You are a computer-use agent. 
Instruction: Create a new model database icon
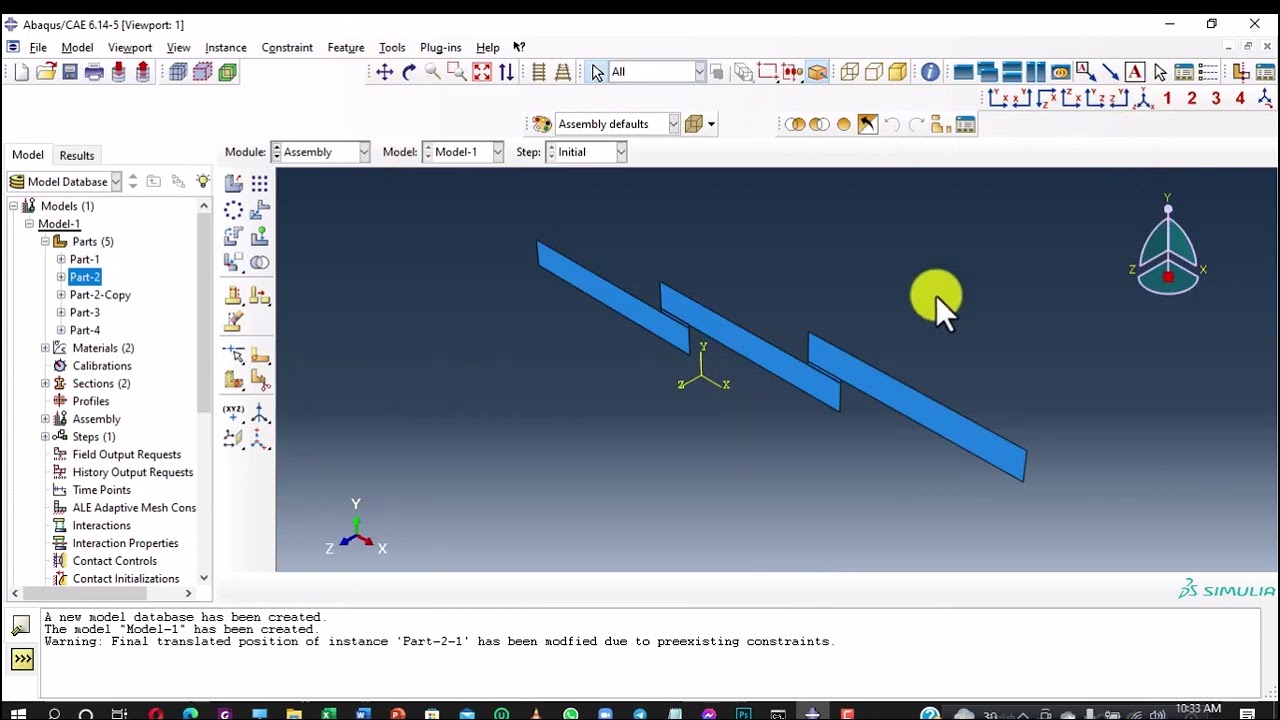(21, 72)
